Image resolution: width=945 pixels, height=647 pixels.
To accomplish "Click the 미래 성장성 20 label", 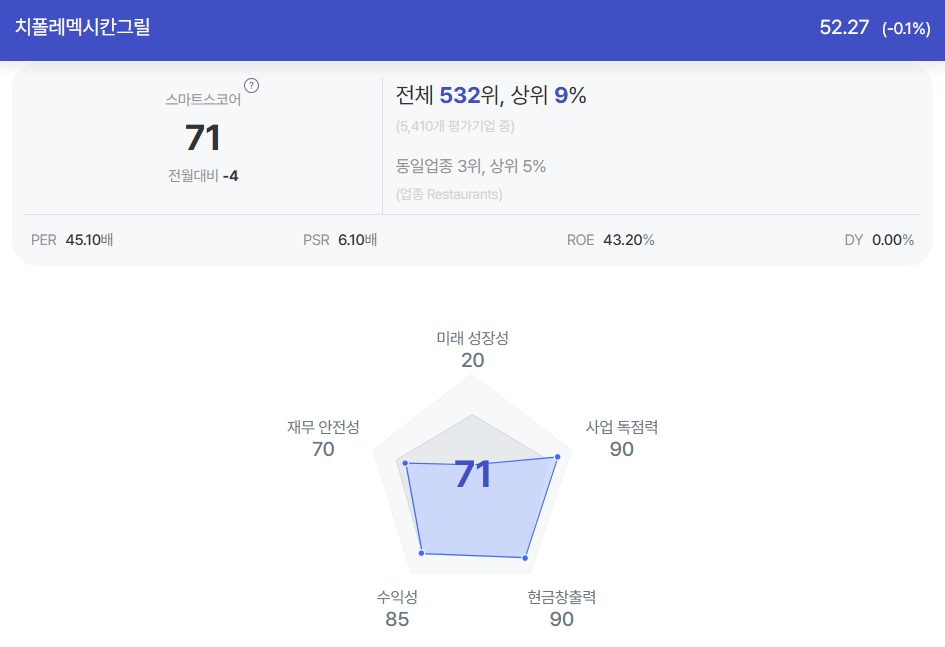I will 472,349.
